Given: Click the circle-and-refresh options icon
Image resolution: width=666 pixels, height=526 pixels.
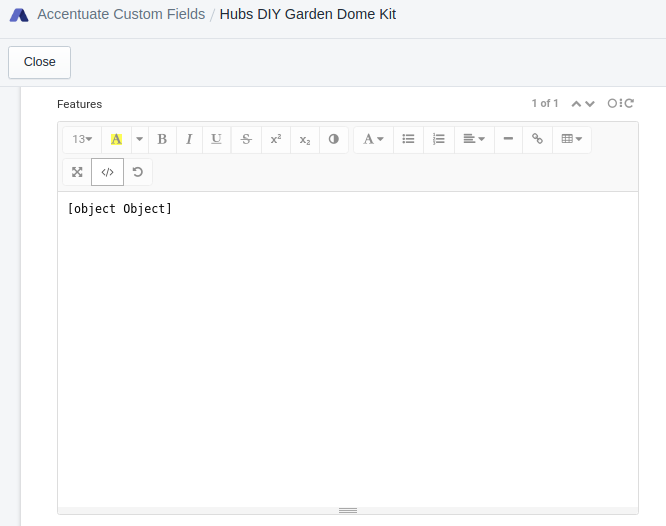Looking at the screenshot, I should (x=621, y=103).
